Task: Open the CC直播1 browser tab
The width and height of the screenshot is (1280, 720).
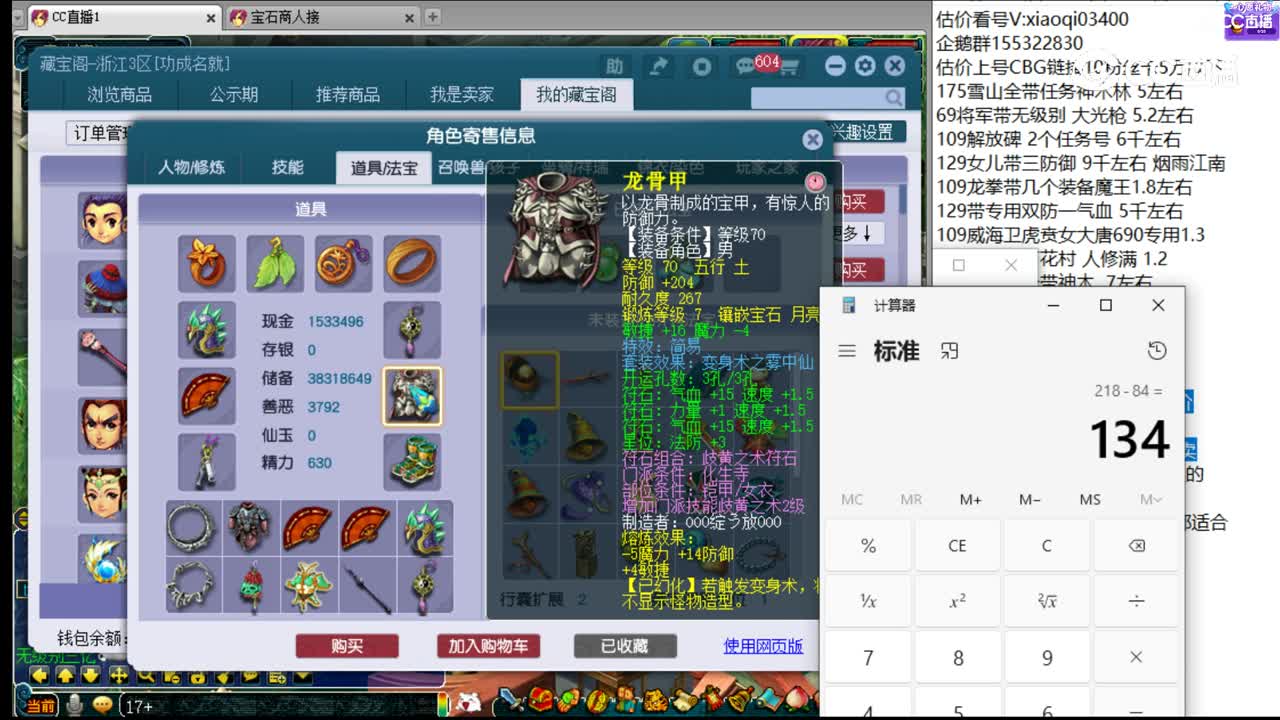Action: (124, 17)
